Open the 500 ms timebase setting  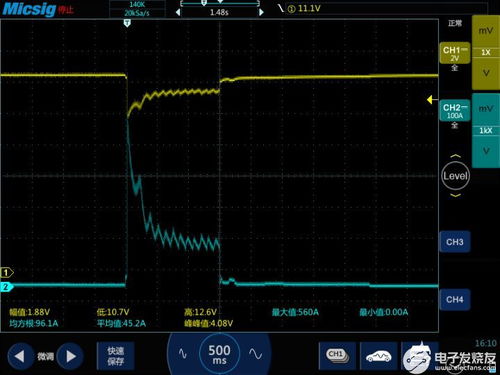click(219, 354)
